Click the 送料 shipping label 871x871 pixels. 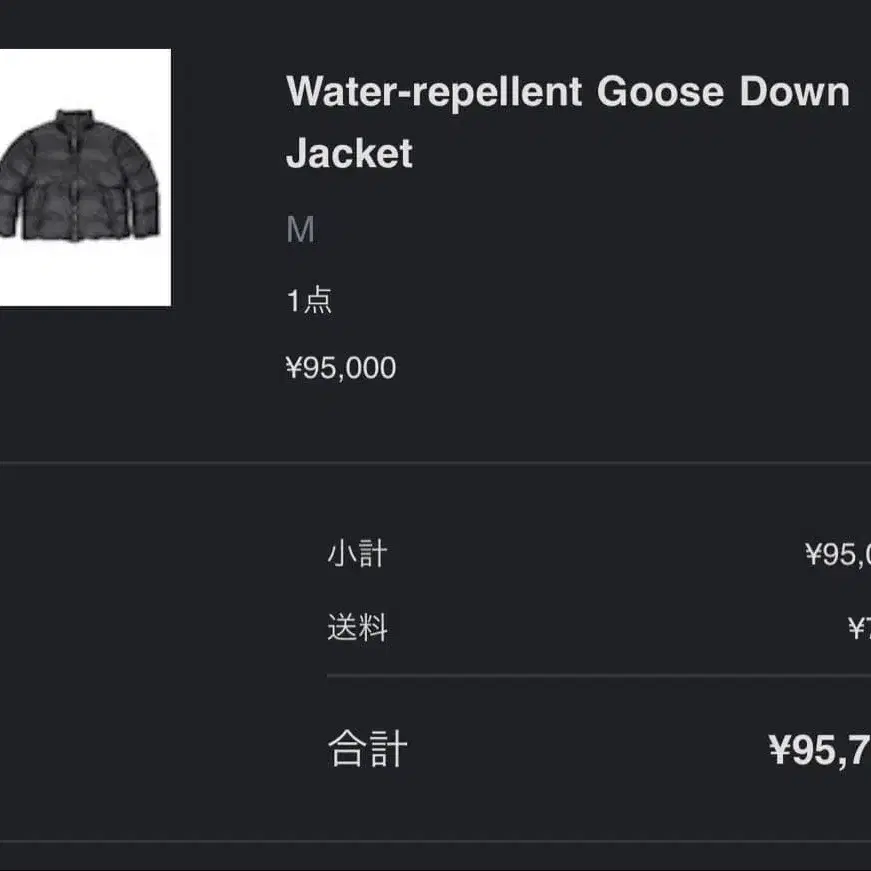coord(357,628)
